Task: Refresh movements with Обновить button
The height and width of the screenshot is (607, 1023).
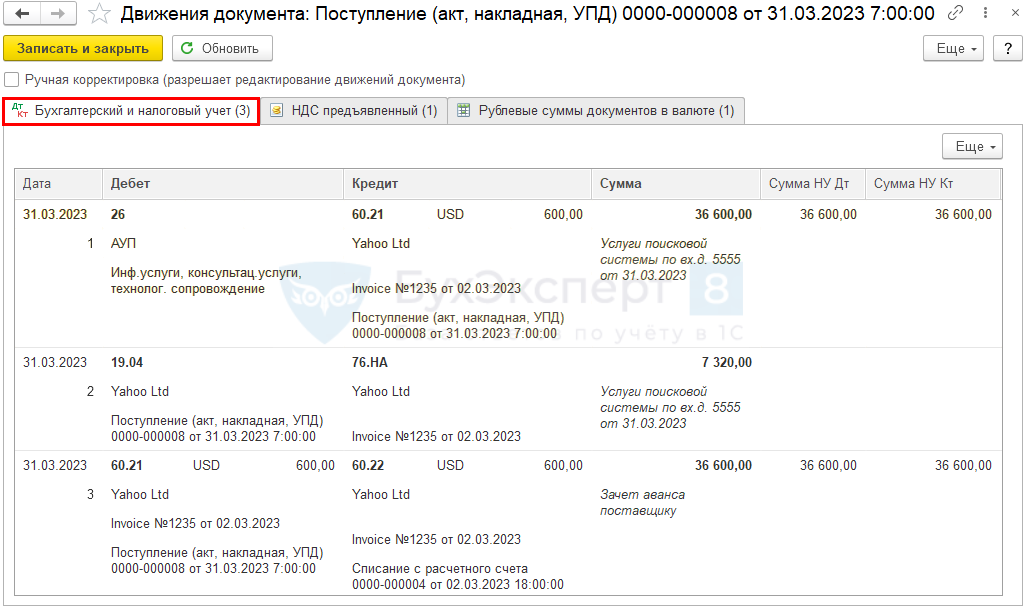Action: coord(222,48)
